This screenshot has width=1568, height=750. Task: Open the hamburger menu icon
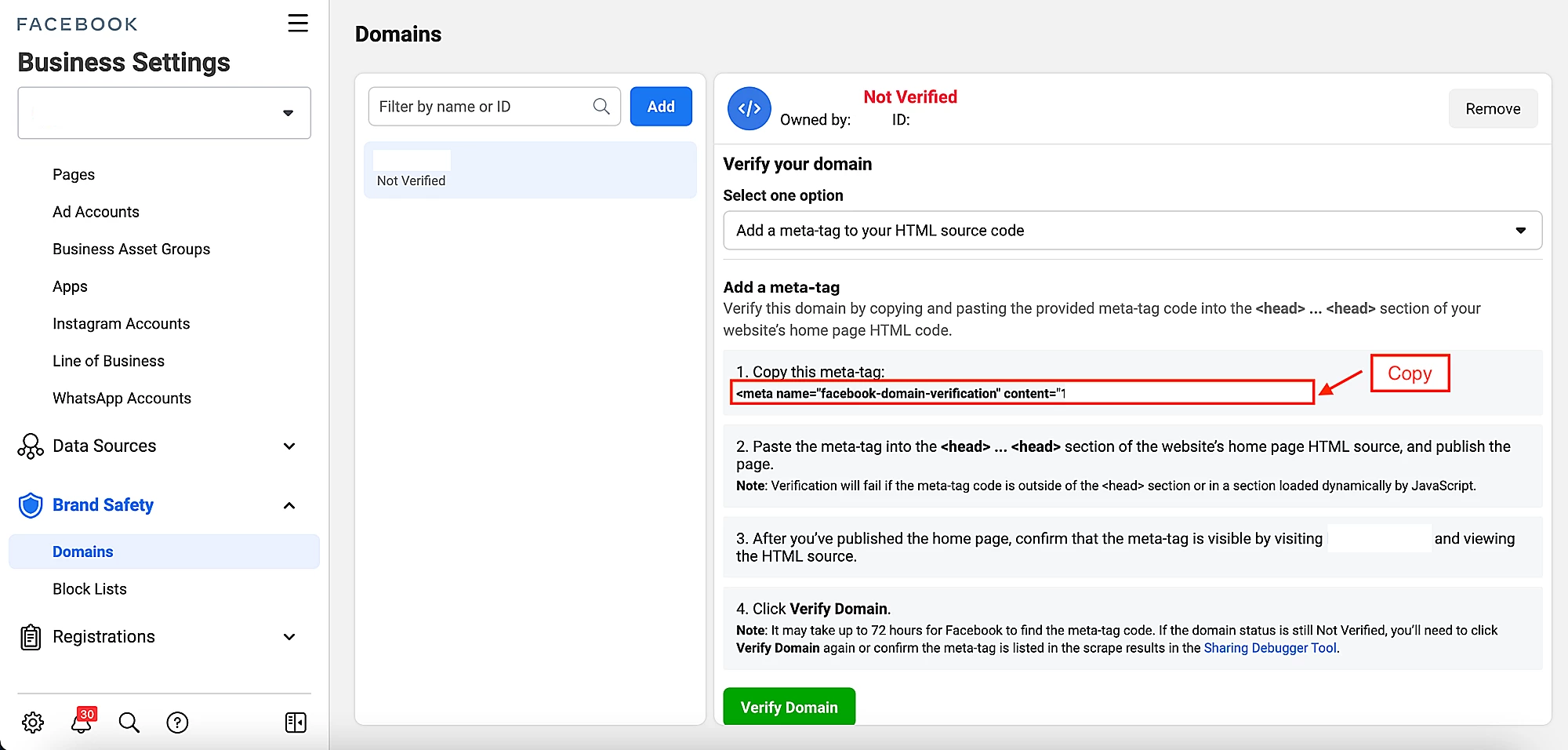click(x=298, y=24)
